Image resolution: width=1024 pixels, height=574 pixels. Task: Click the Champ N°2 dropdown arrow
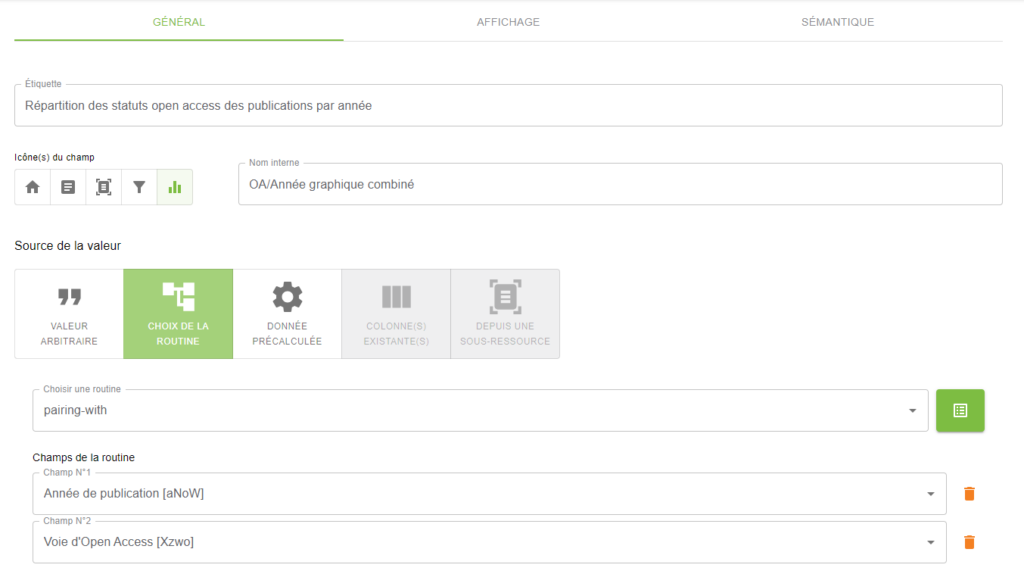pos(931,543)
